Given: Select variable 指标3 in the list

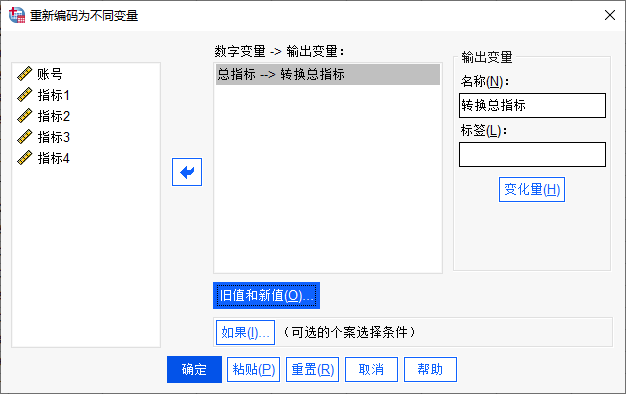Looking at the screenshot, I should 53,137.
